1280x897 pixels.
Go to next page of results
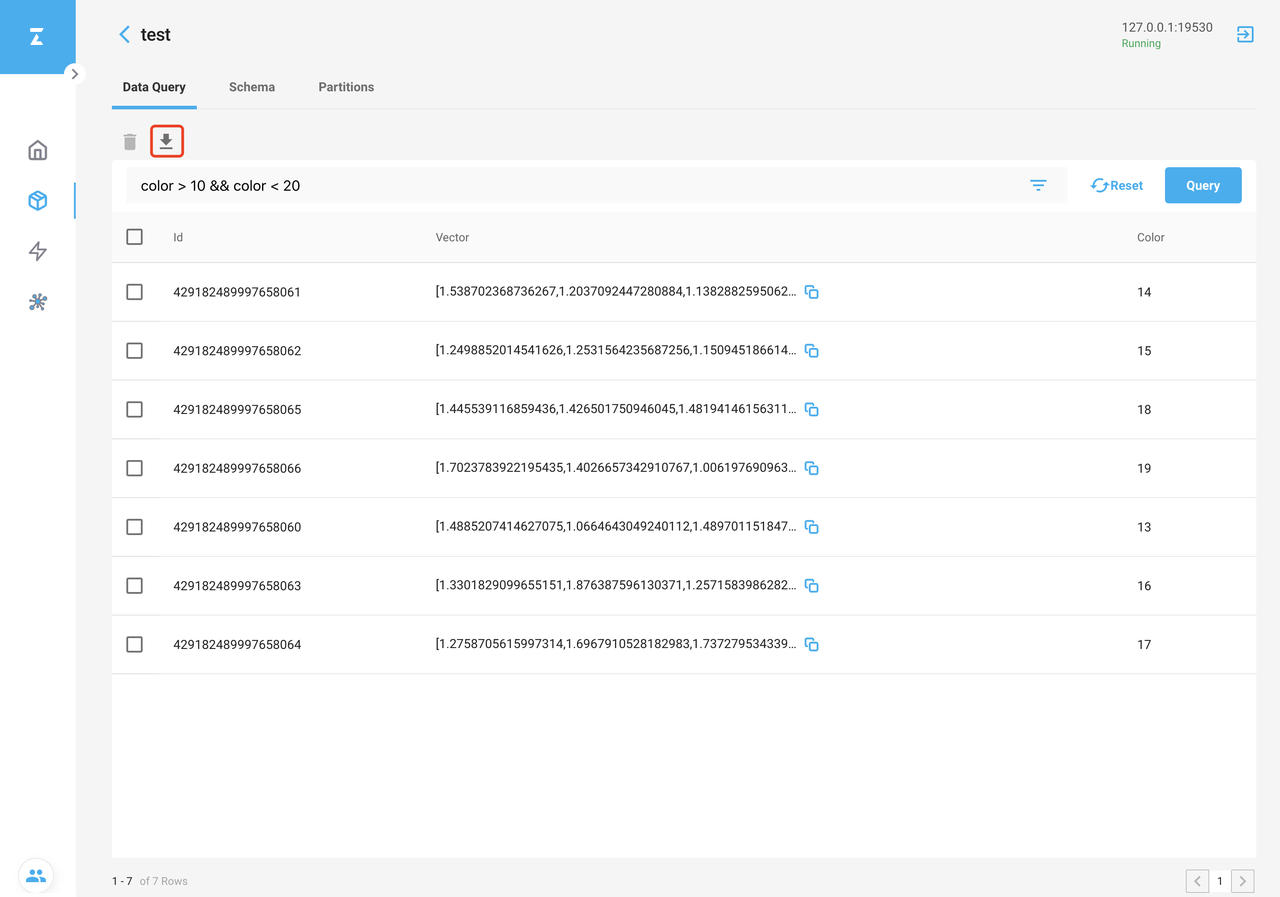tap(1243, 881)
